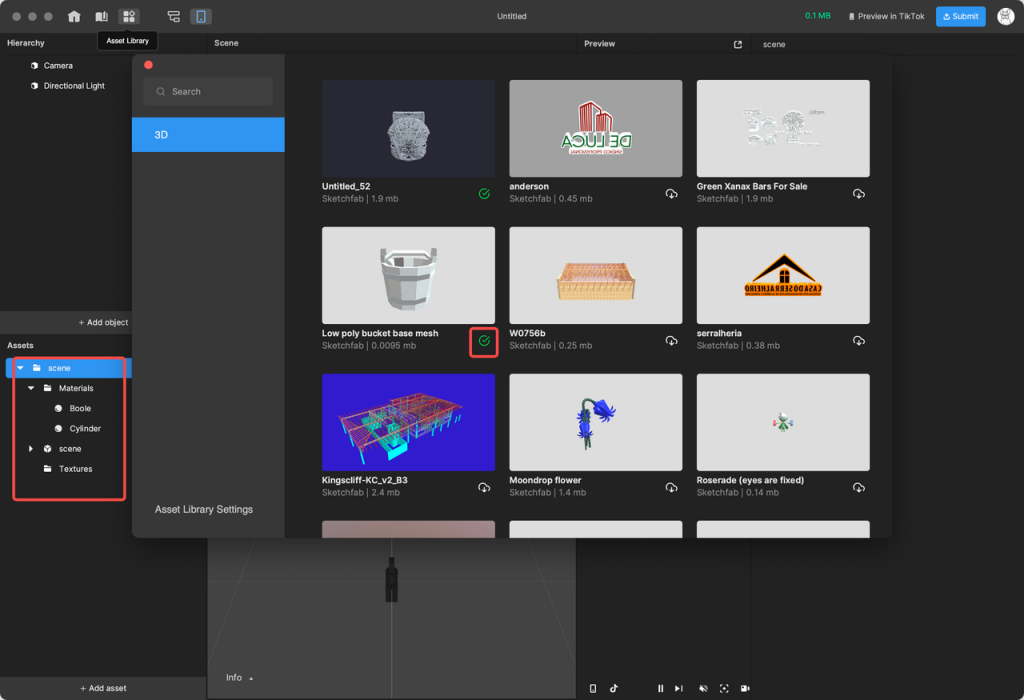1024x700 pixels.
Task: Click the TikTok icon in Preview bar
Action: coord(614,688)
